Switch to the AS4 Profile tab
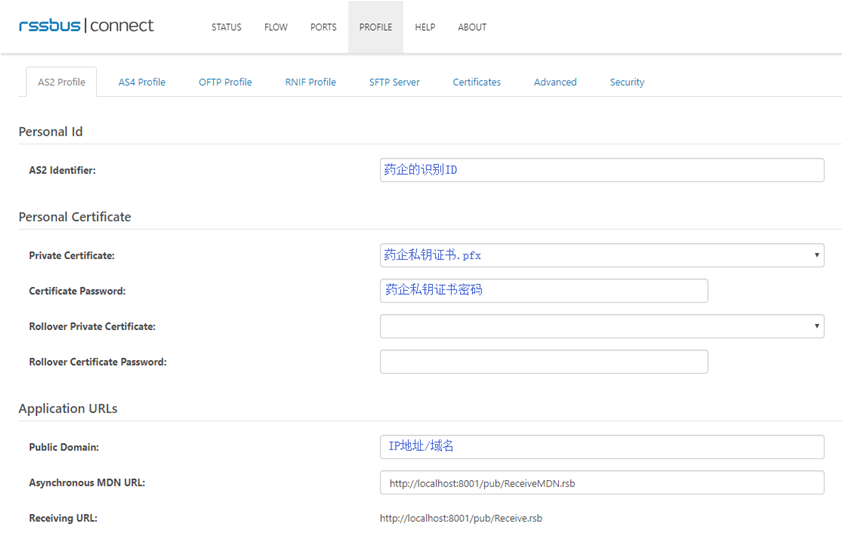Screen dimensions: 843x540 pos(142,82)
